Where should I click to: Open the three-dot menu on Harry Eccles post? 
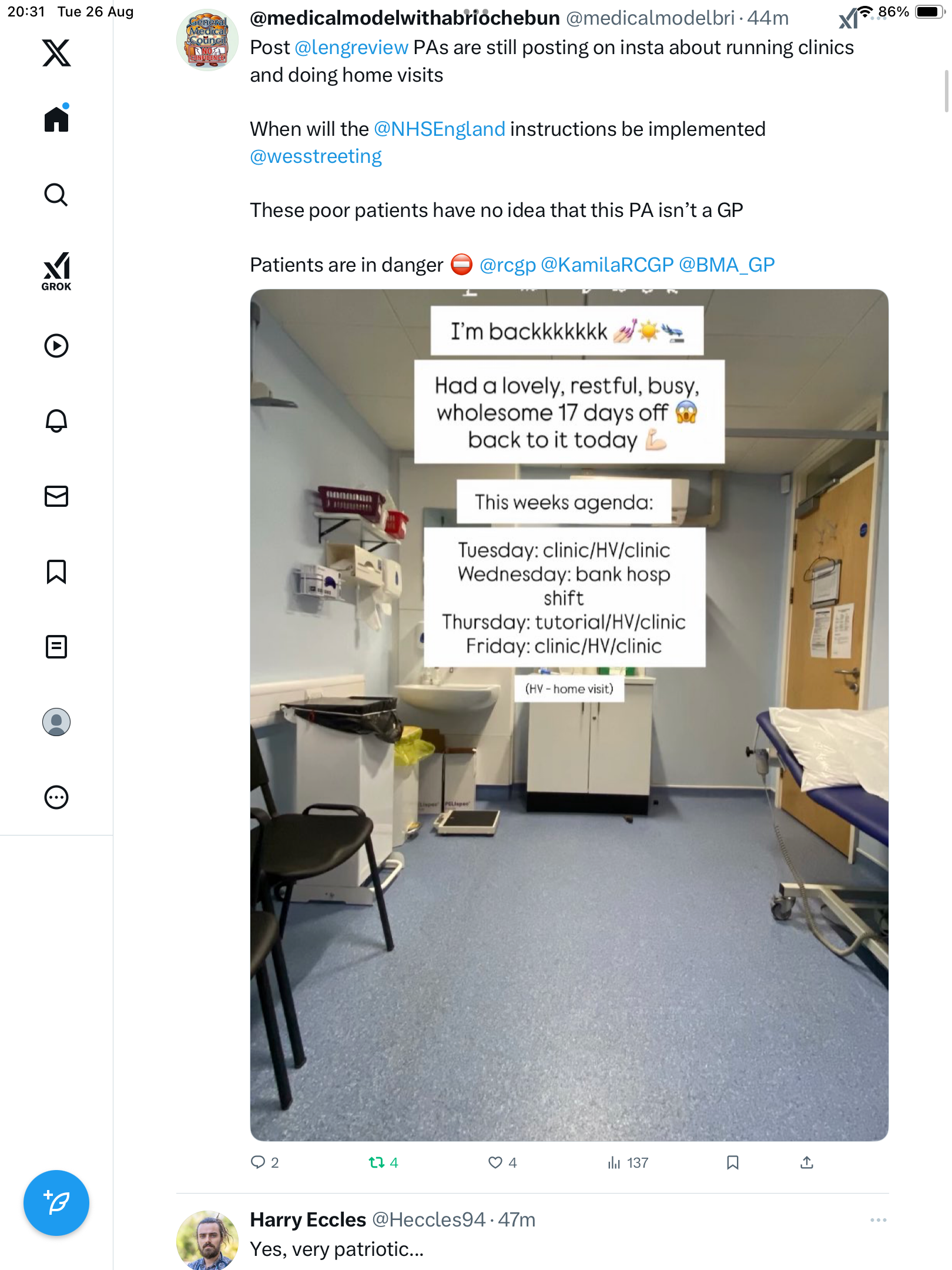pos(879,1220)
